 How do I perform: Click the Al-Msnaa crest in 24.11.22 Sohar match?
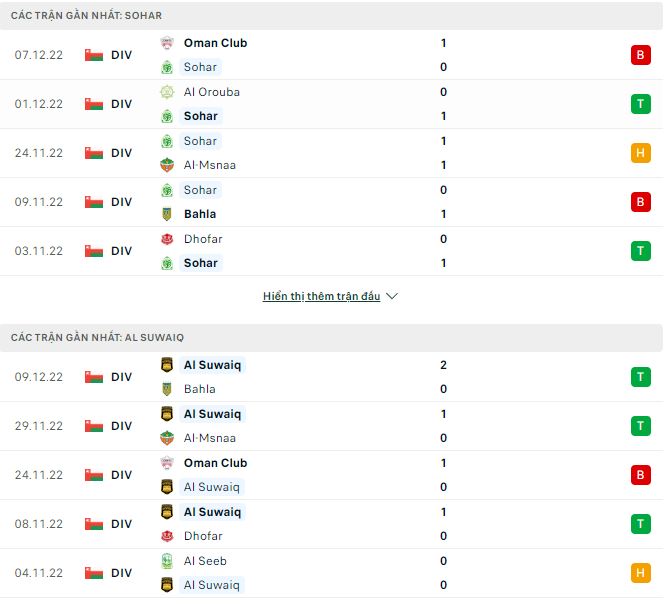click(x=167, y=165)
